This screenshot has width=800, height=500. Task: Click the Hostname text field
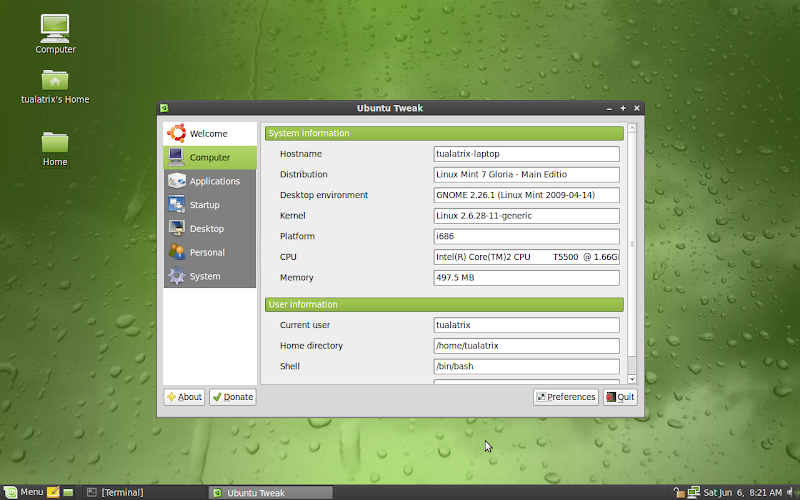(526, 154)
